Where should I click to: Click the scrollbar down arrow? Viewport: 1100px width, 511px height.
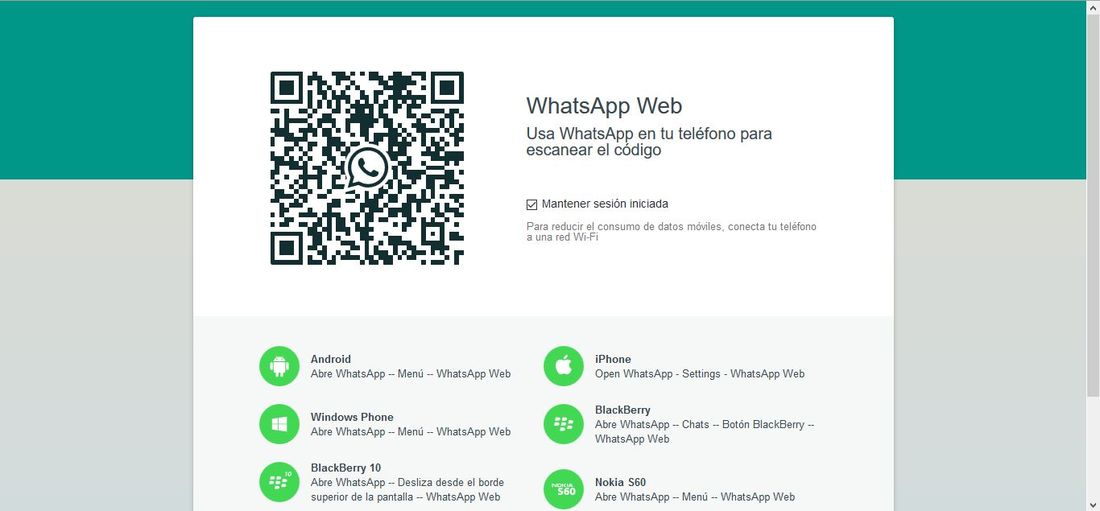pyautogui.click(x=1093, y=505)
